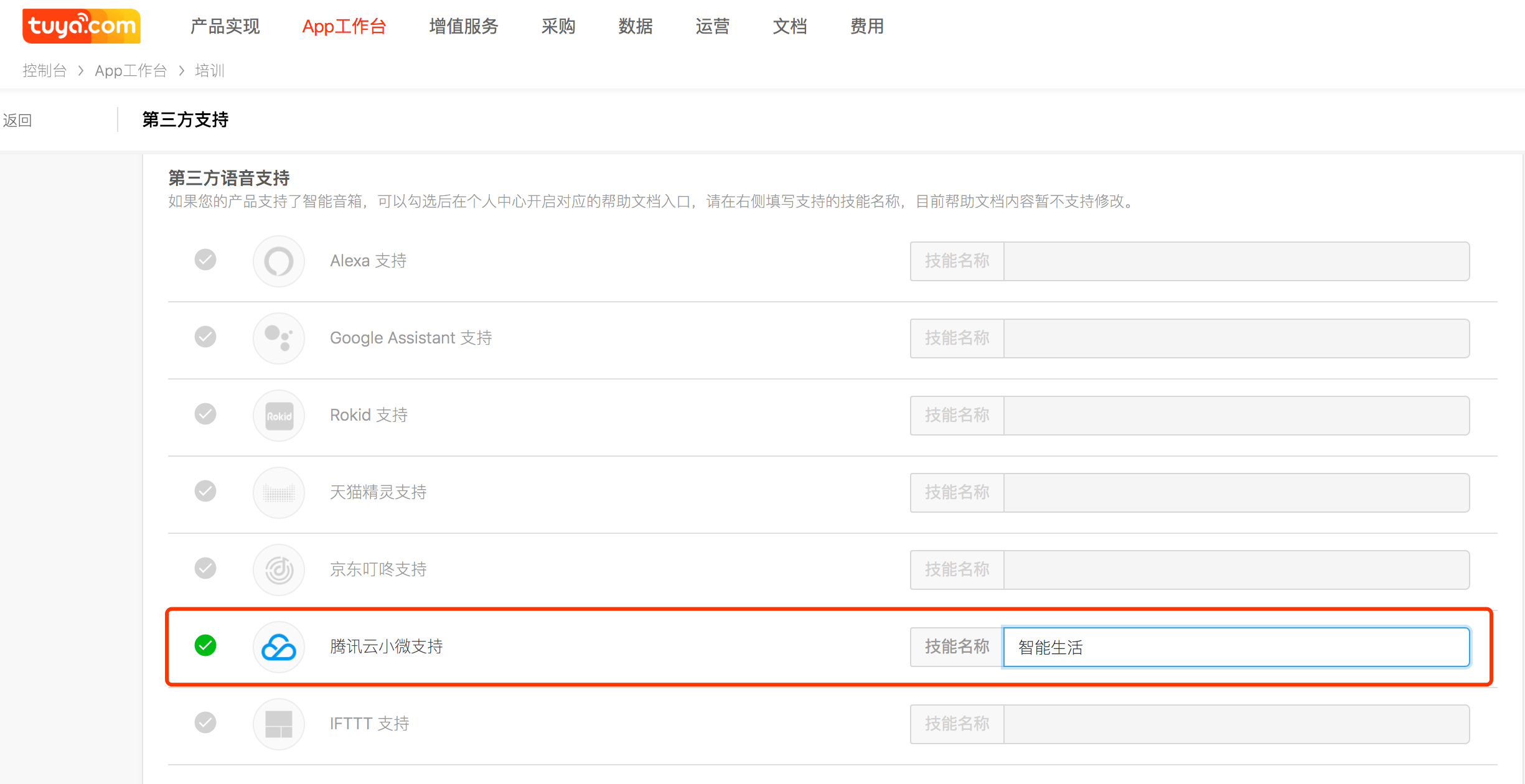The width and height of the screenshot is (1525, 784).
Task: Open the 产品实现 menu
Action: tap(225, 26)
